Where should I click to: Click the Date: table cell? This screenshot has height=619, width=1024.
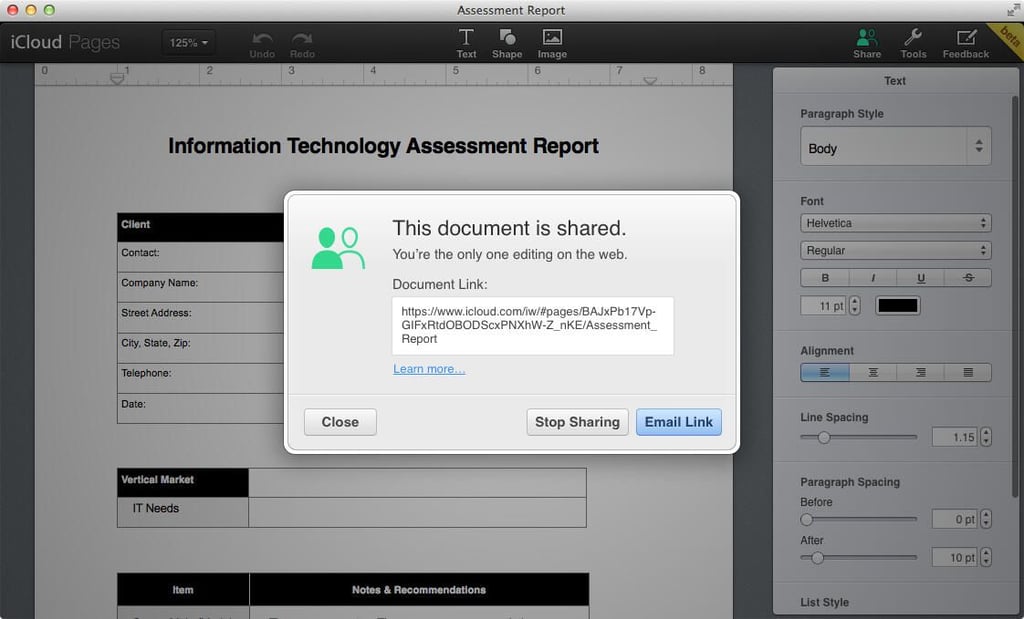coord(200,408)
